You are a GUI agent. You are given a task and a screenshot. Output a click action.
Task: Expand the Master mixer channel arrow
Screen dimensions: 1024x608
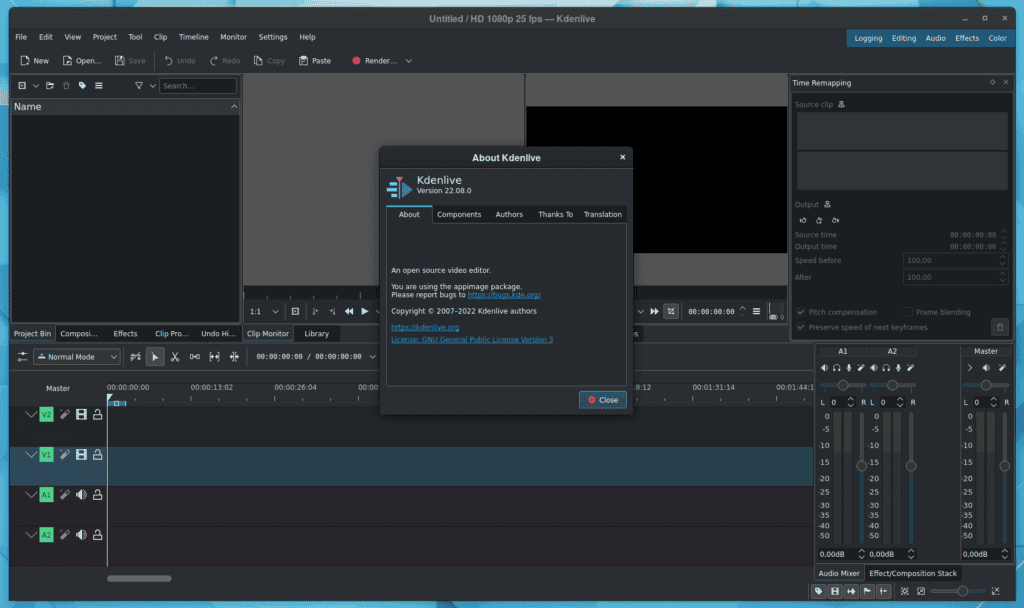pyautogui.click(x=970, y=368)
